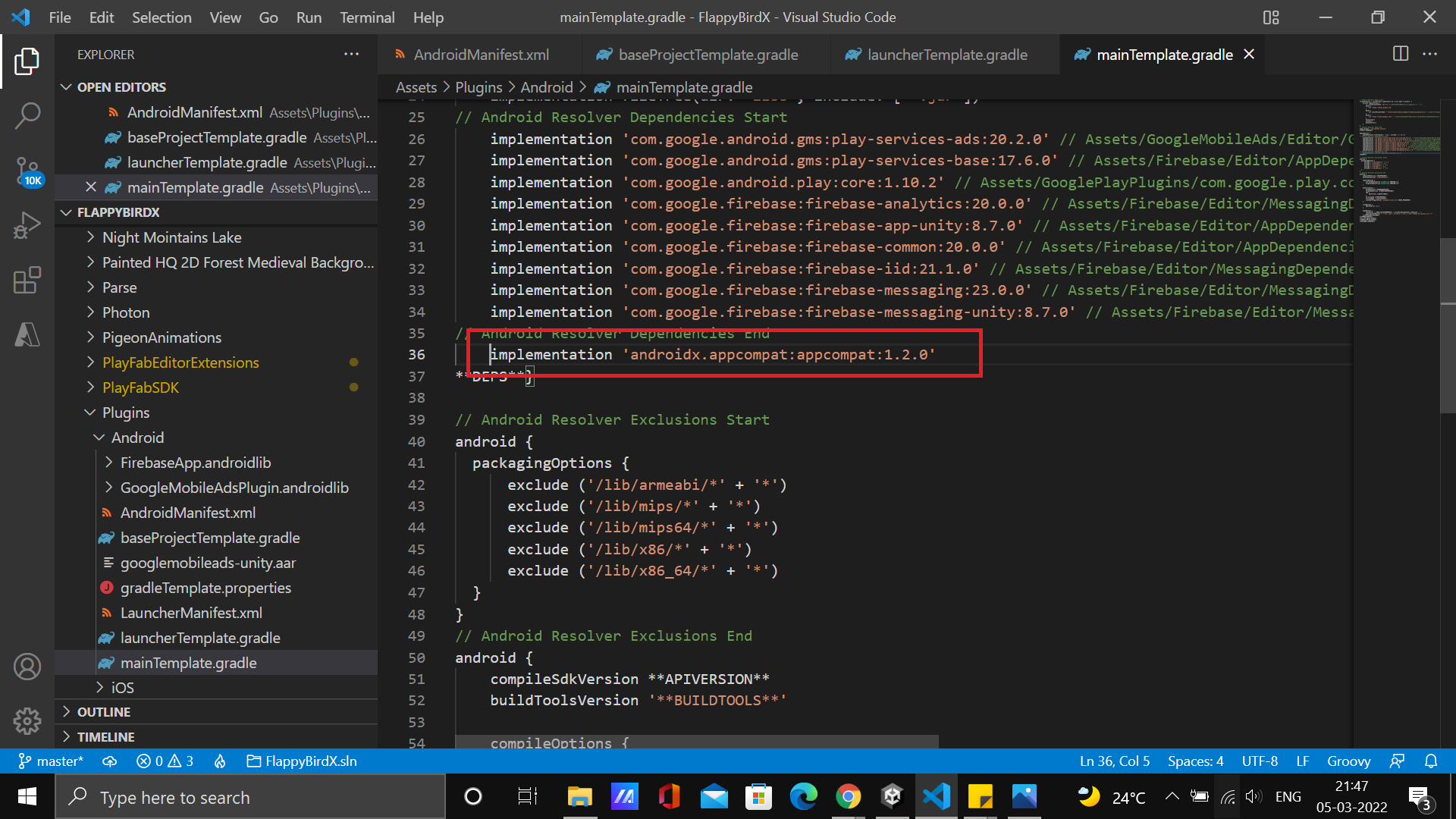Switch to launcherTemplate.gradle tab
The image size is (1456, 819).
(945, 55)
